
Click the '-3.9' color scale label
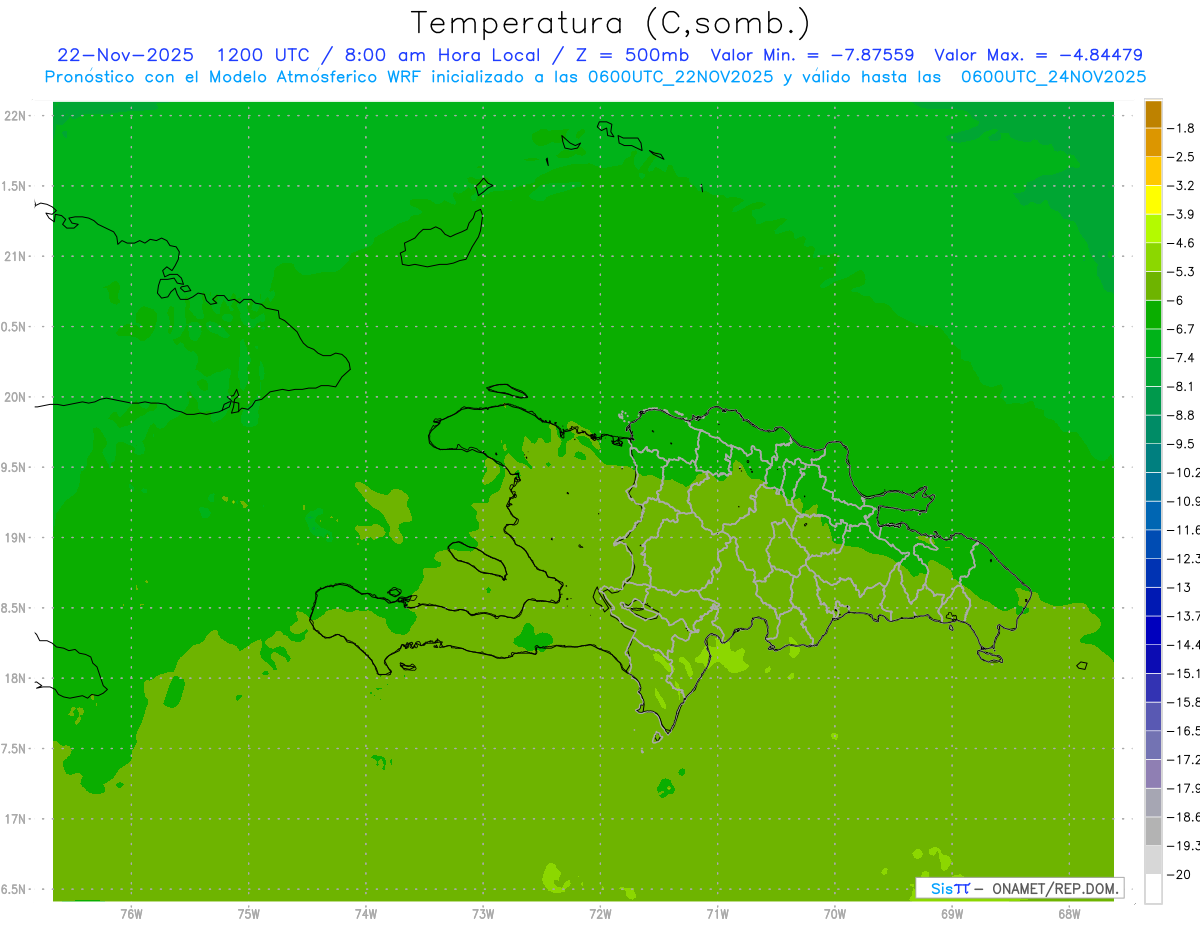pos(1182,214)
